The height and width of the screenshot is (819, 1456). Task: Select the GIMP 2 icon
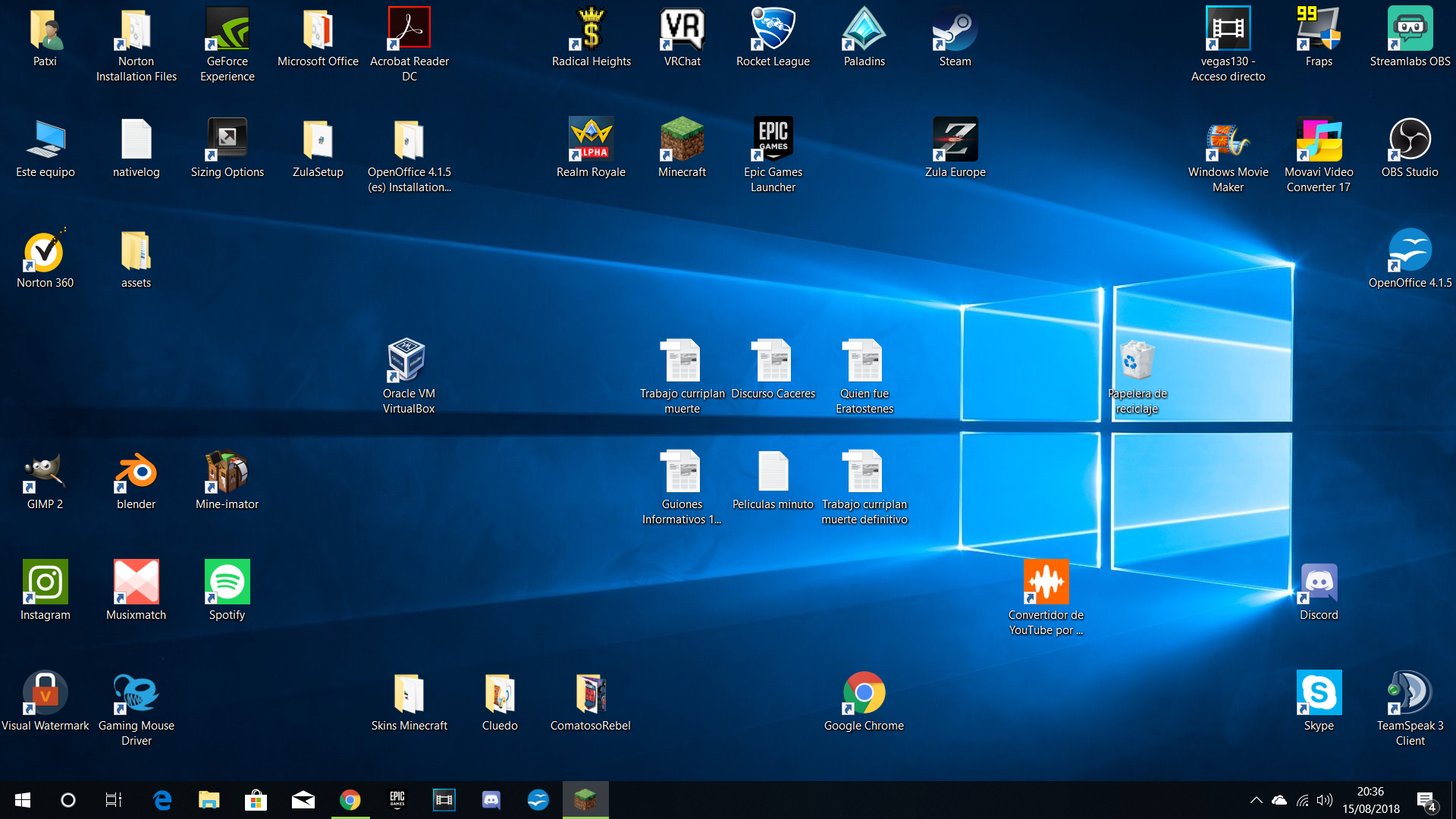[x=45, y=472]
